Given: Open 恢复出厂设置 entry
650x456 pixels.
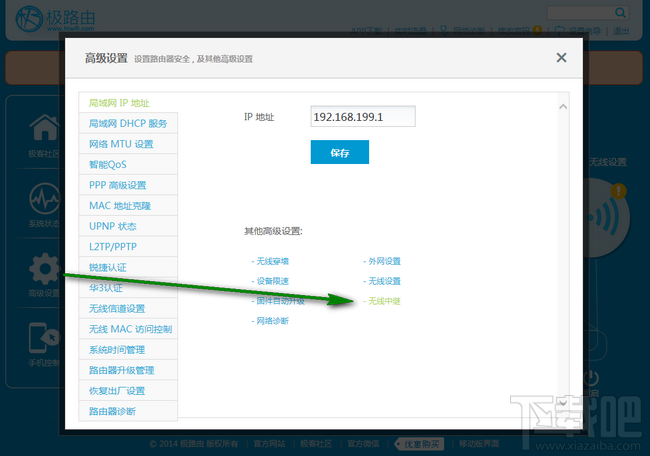Looking at the screenshot, I should [128, 391].
